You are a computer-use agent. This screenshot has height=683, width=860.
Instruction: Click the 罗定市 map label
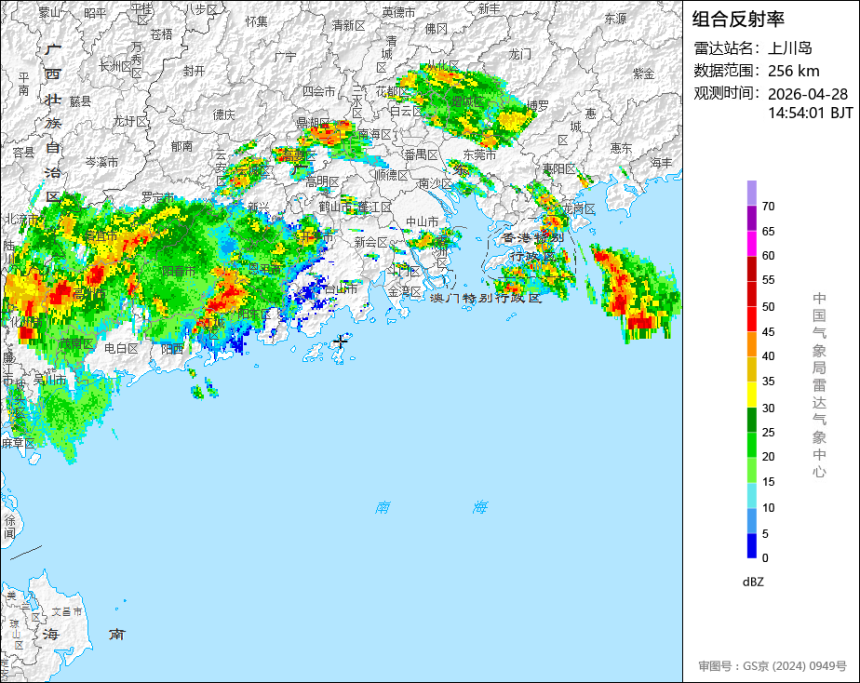[158, 197]
